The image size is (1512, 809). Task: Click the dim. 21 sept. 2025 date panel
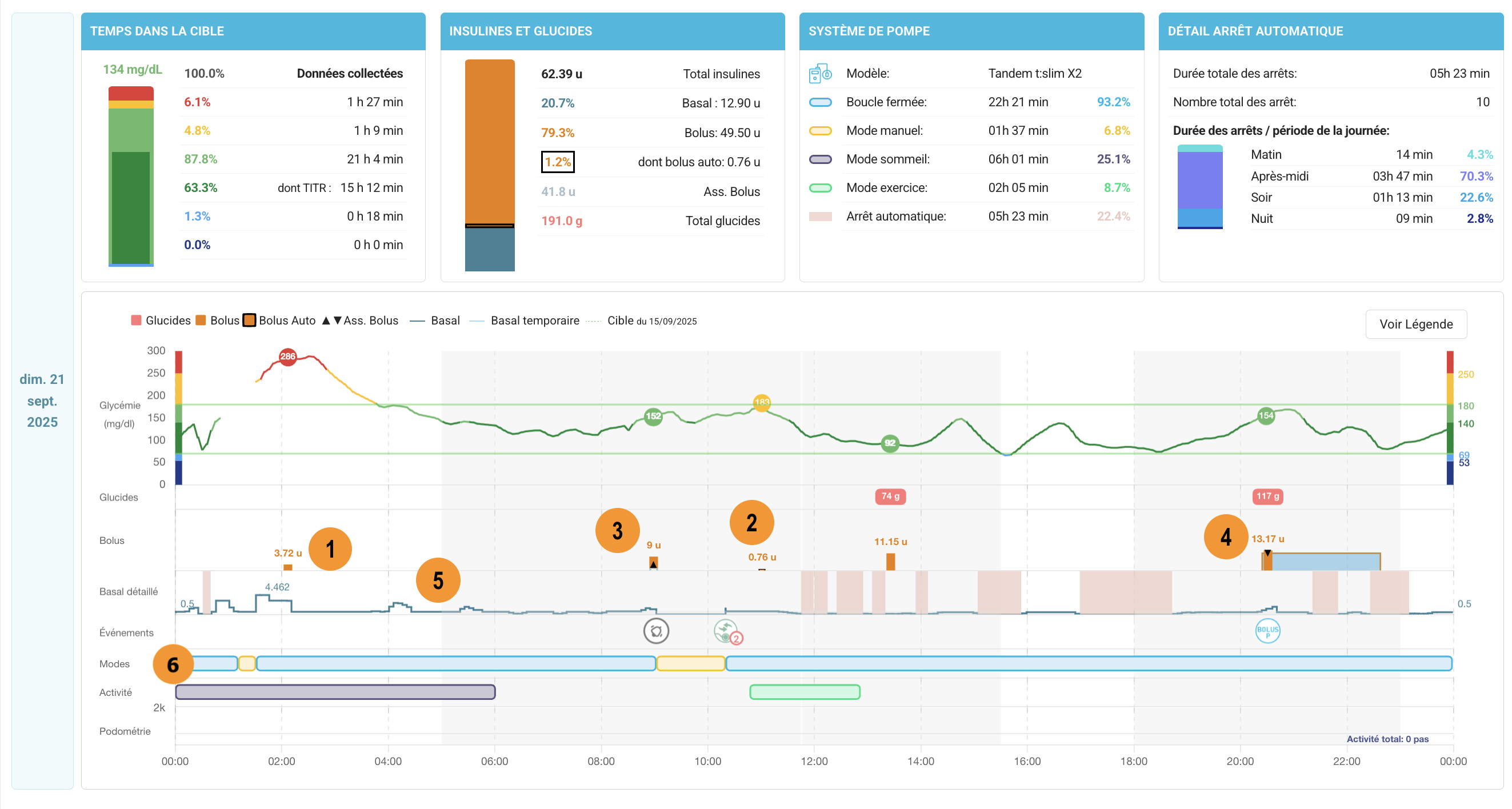click(42, 401)
